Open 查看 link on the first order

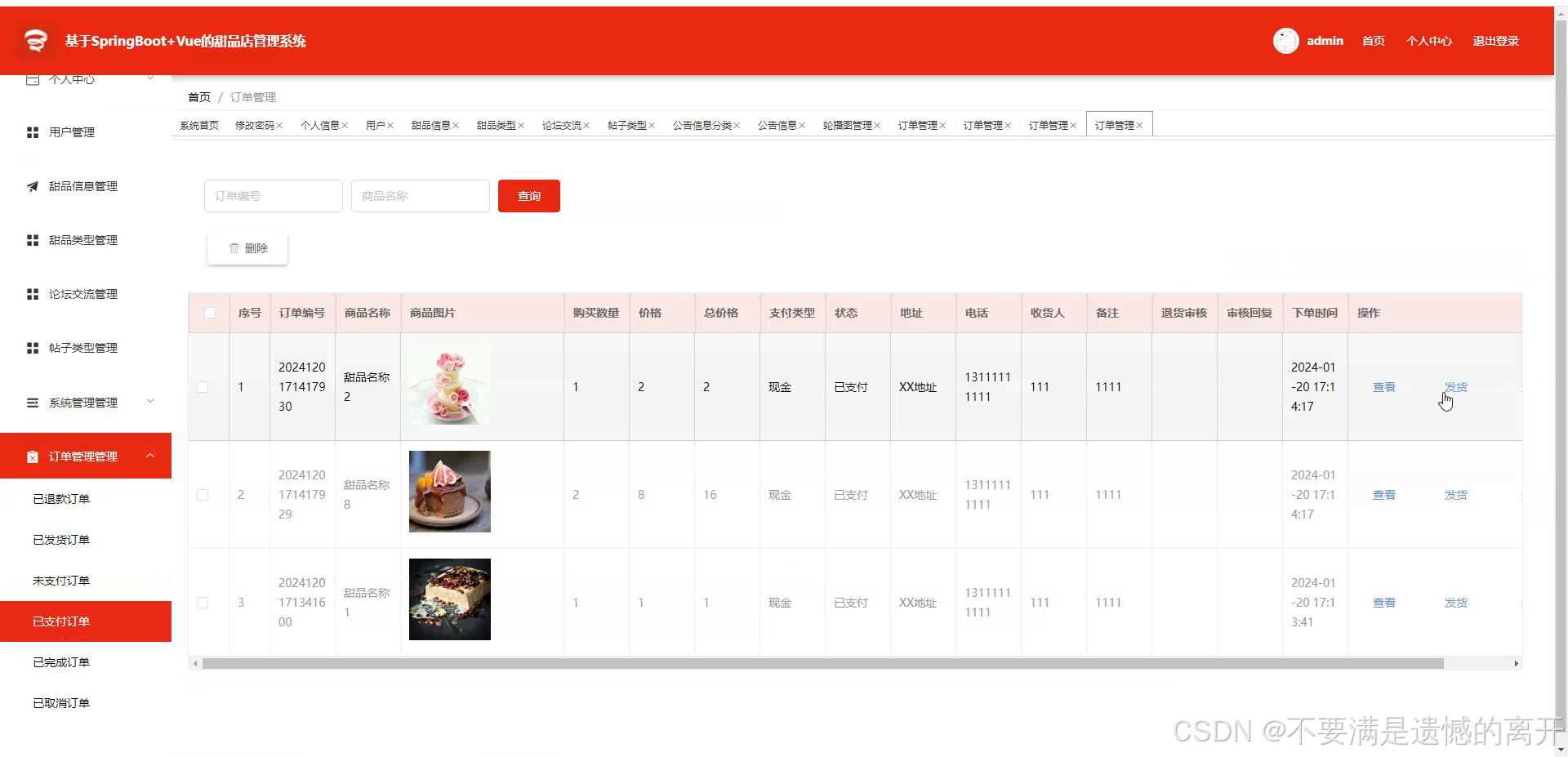1383,387
